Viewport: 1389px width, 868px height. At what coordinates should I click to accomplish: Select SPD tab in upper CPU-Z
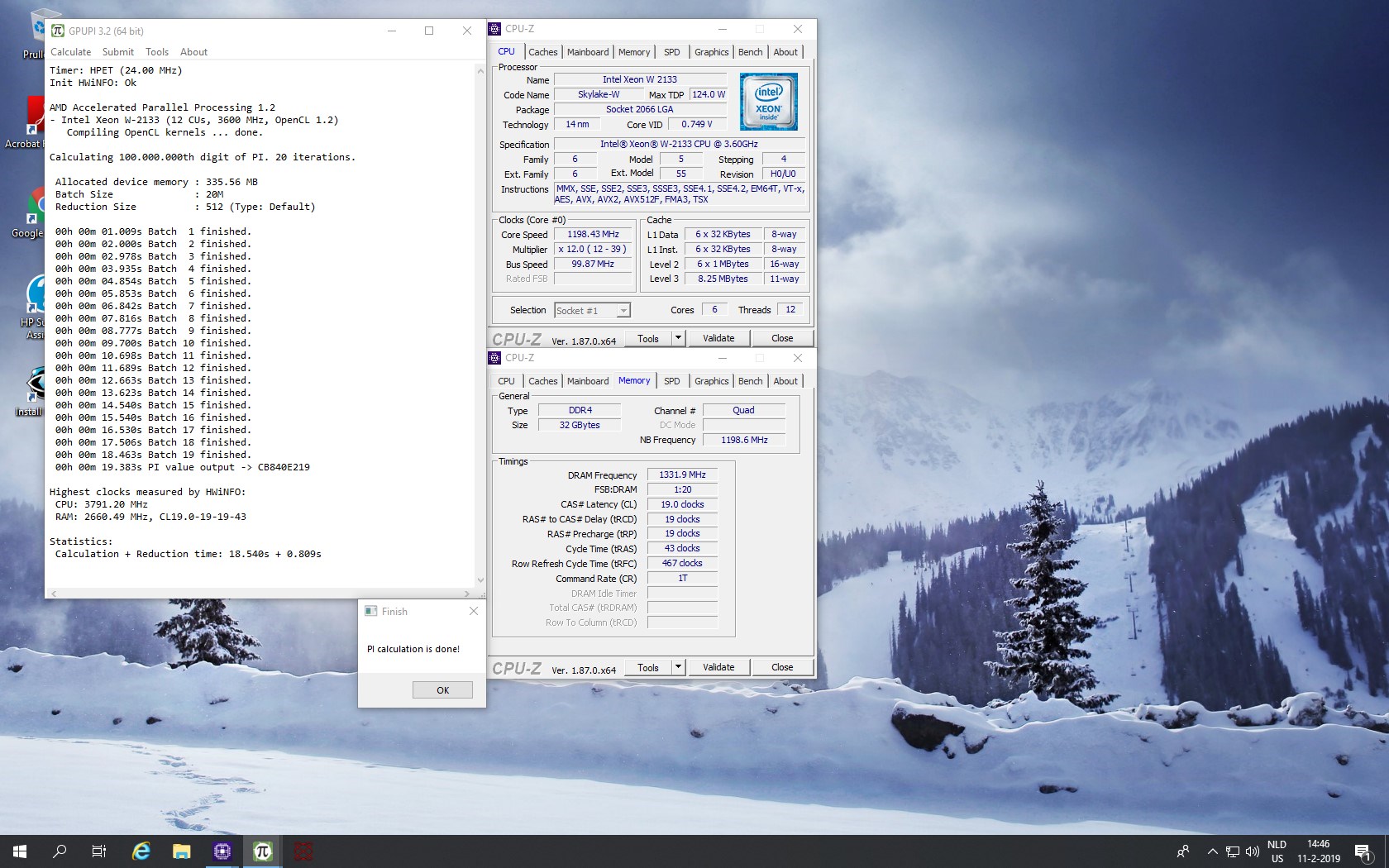[x=672, y=52]
